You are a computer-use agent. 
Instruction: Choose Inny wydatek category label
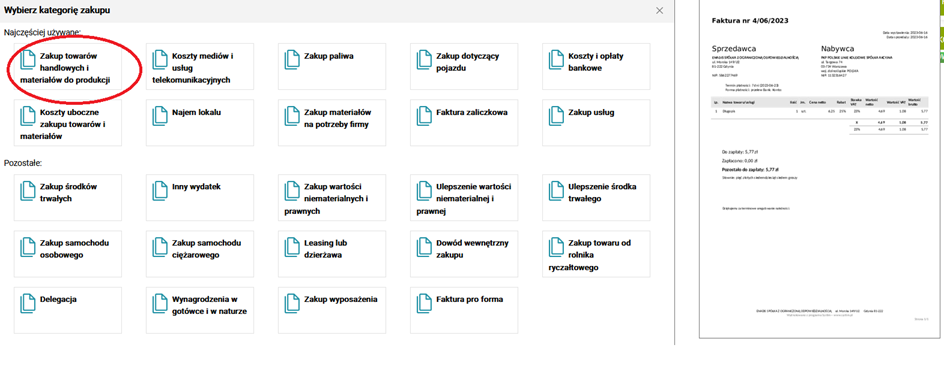click(196, 187)
